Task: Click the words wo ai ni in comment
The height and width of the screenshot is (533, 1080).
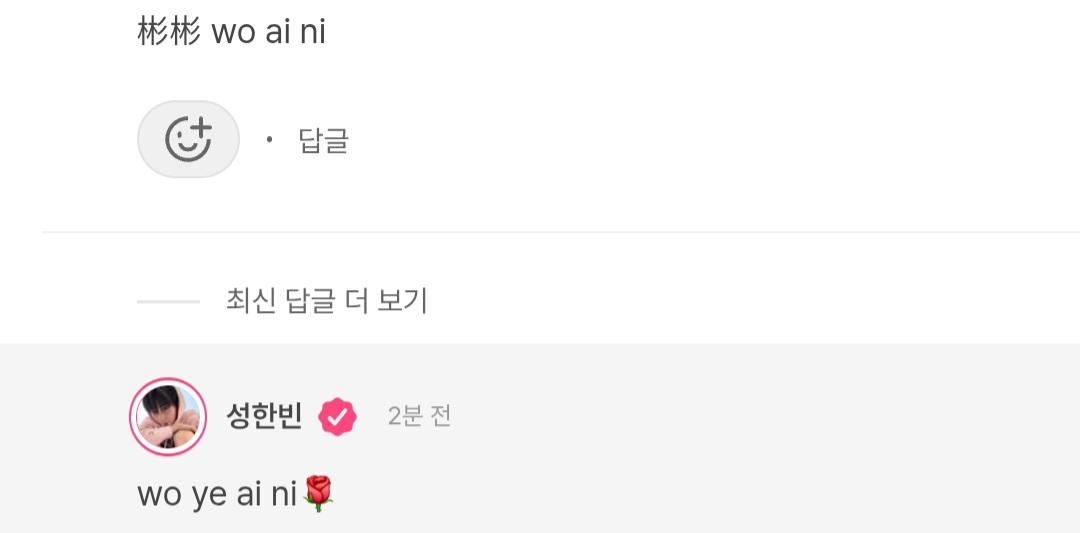Action: click(269, 32)
